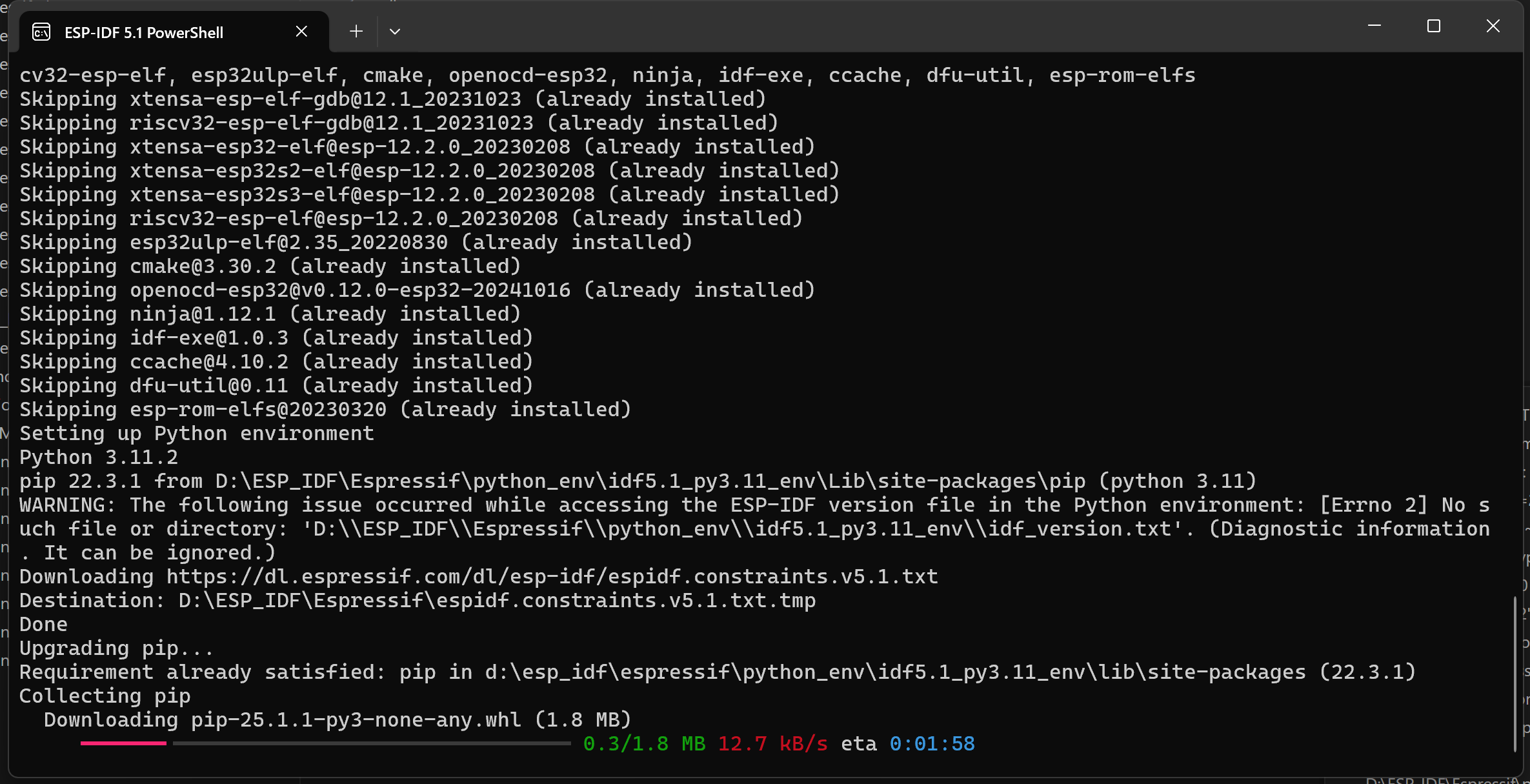Click the ESP-IDF 5.1 PowerShell tab title text
This screenshot has height=784, width=1530.
[x=143, y=32]
